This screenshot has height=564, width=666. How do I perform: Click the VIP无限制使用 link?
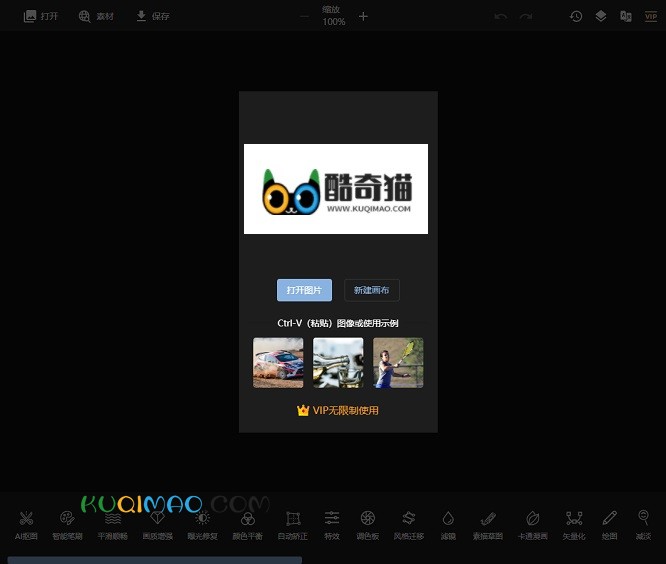pos(338,410)
